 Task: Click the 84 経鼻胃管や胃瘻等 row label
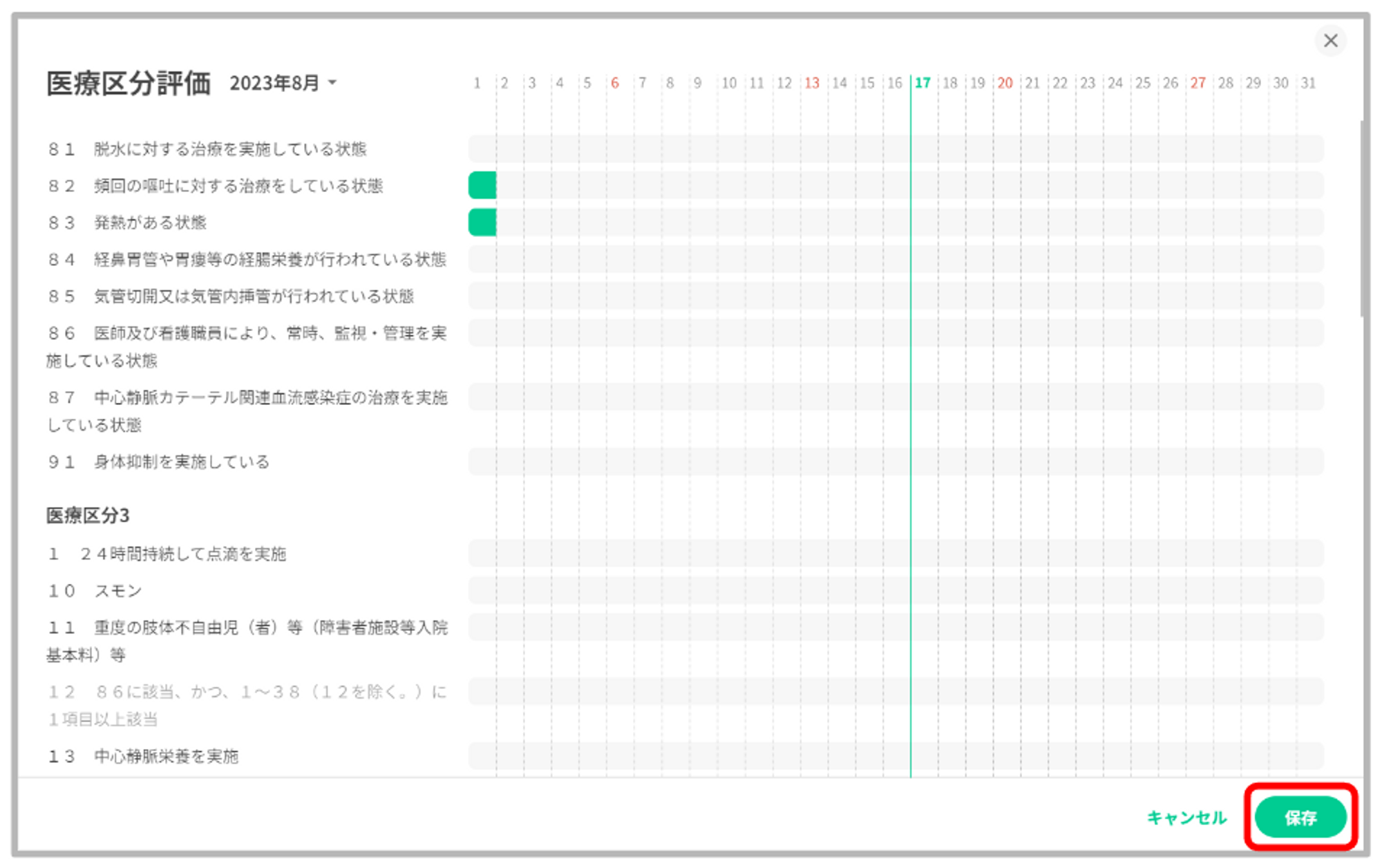(247, 259)
